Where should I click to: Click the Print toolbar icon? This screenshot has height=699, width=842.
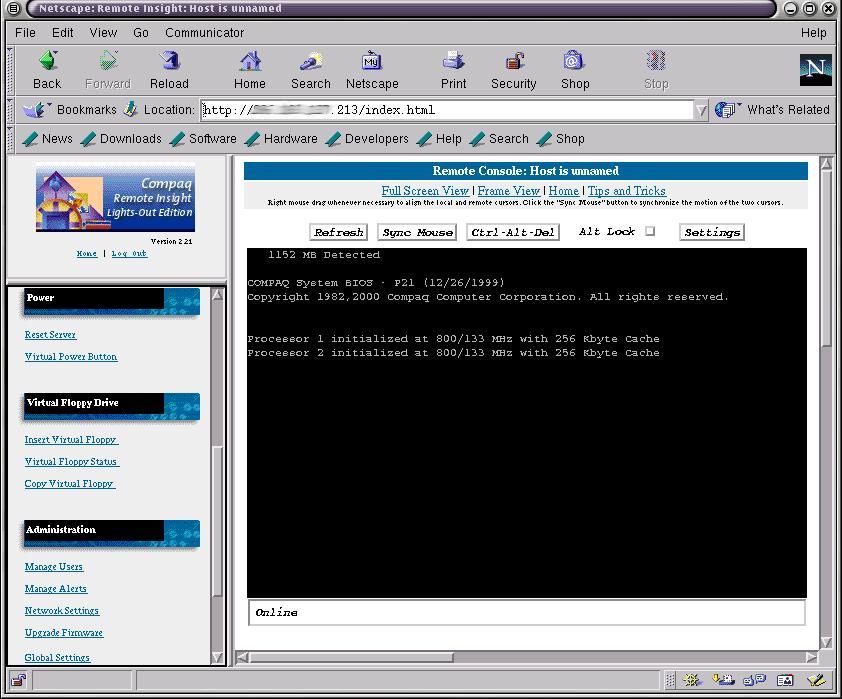click(453, 68)
